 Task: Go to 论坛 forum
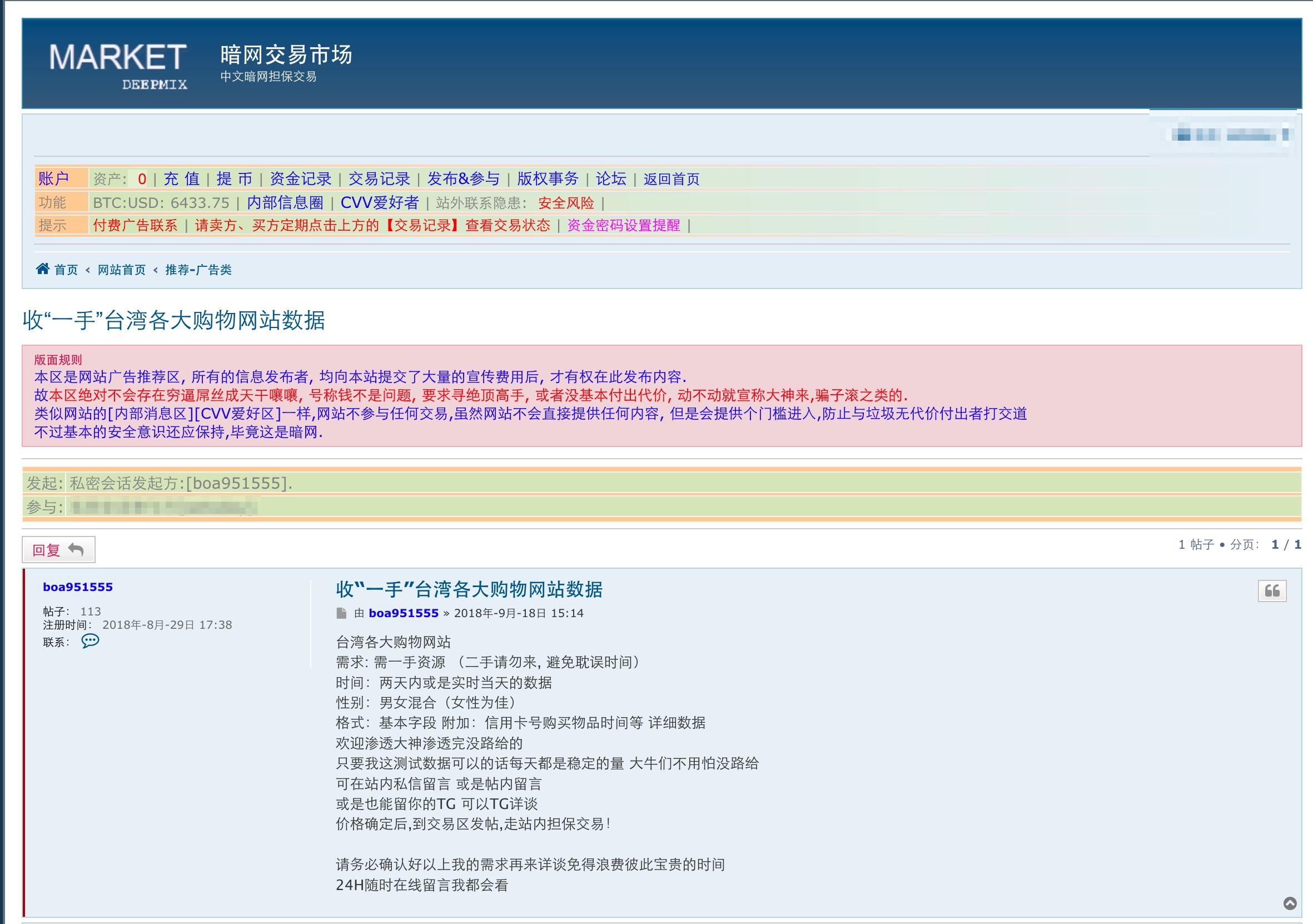point(611,179)
